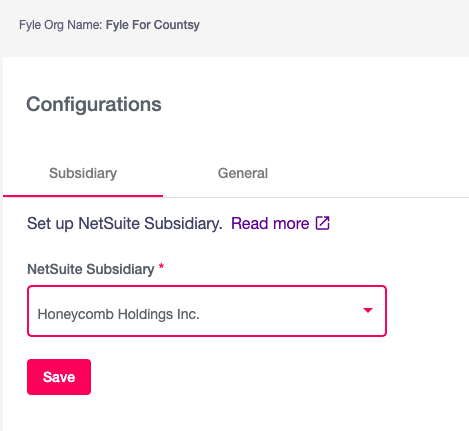Click empty tab bar space right of General

click(x=393, y=173)
